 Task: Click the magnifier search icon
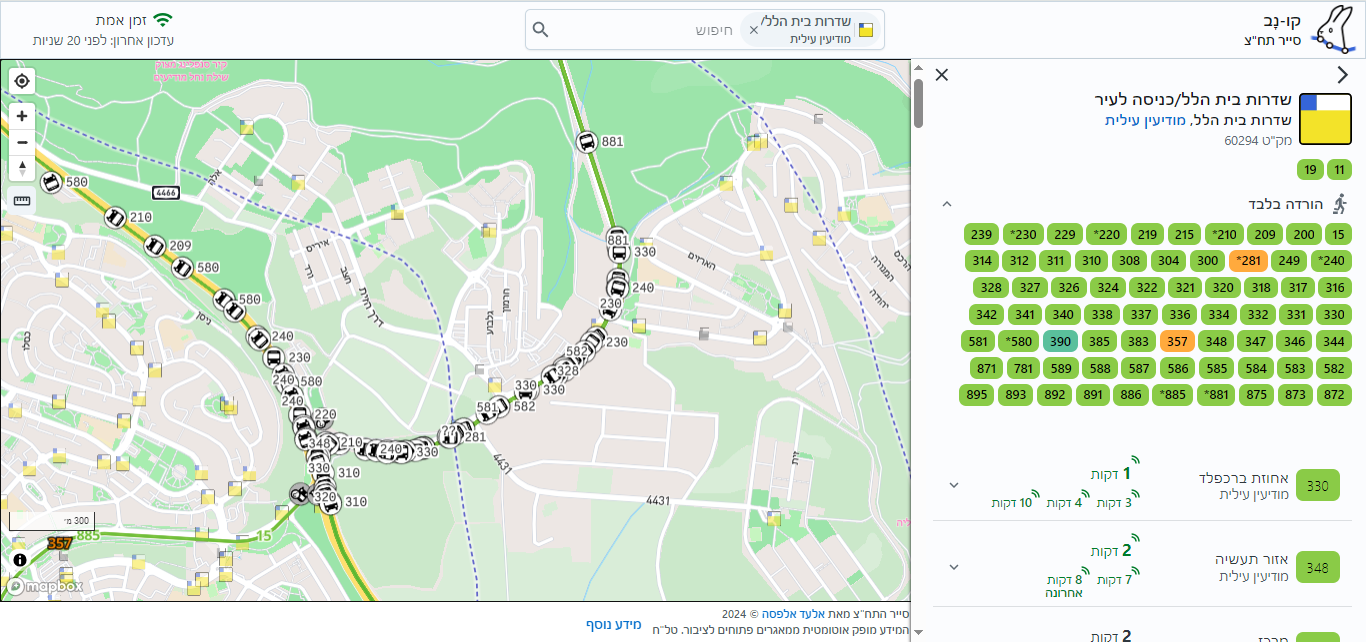540,30
